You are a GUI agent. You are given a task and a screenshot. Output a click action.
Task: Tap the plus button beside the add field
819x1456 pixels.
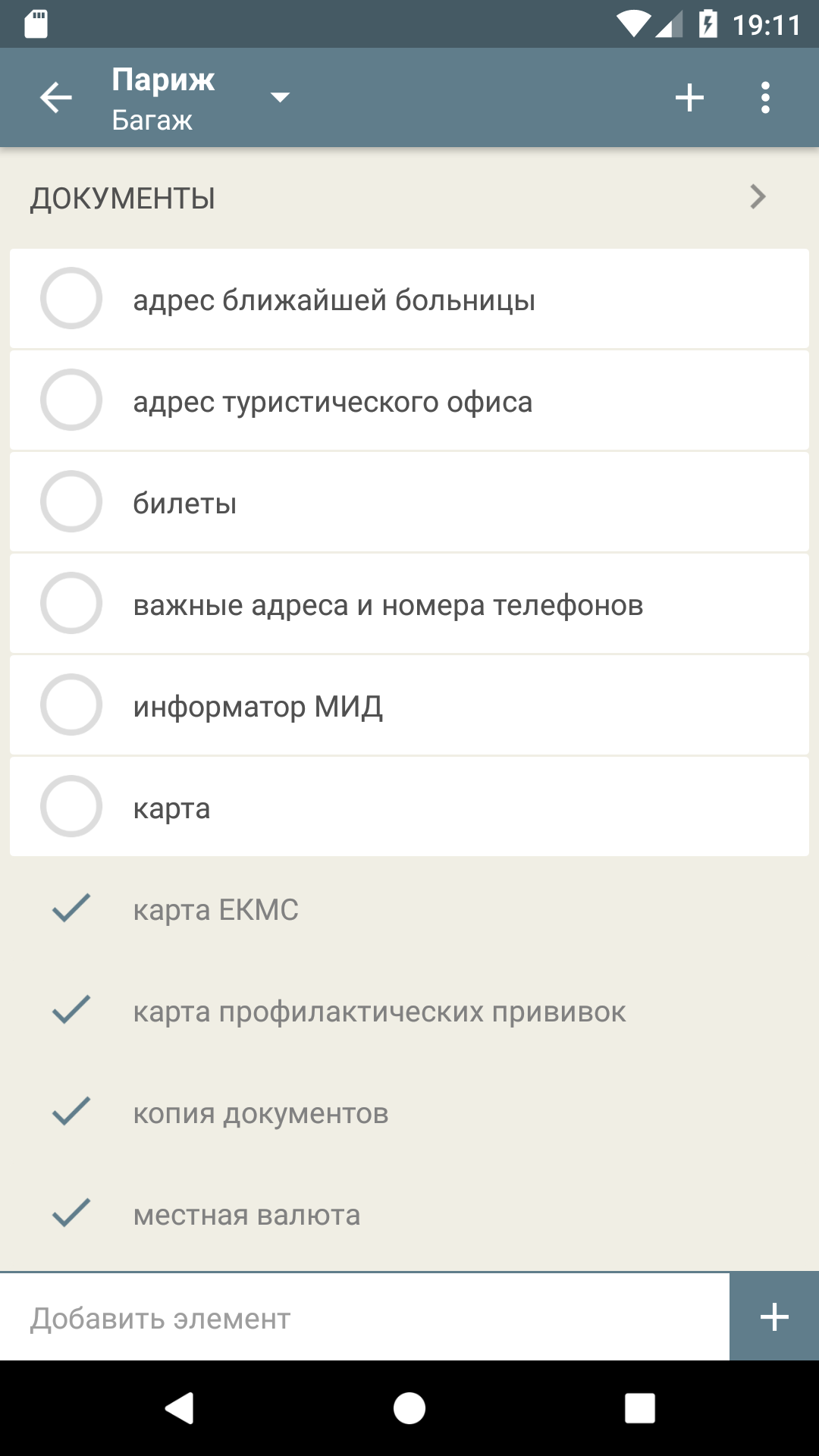point(774,1316)
